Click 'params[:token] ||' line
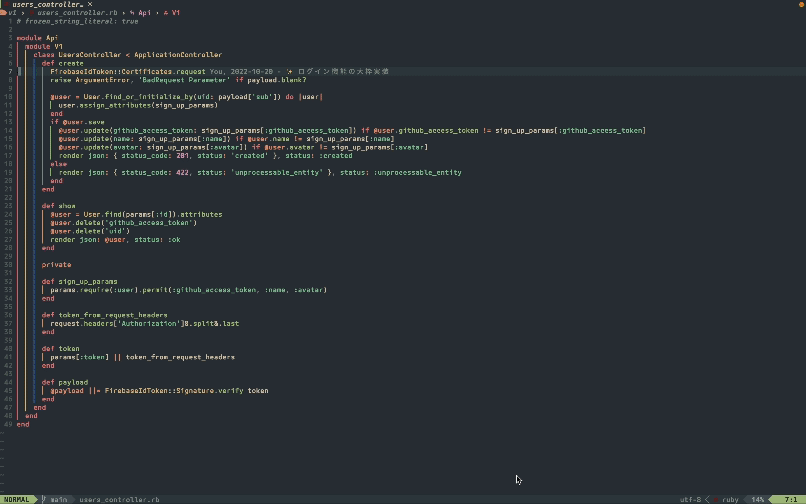Viewport: 806px width, 504px height. 142,357
